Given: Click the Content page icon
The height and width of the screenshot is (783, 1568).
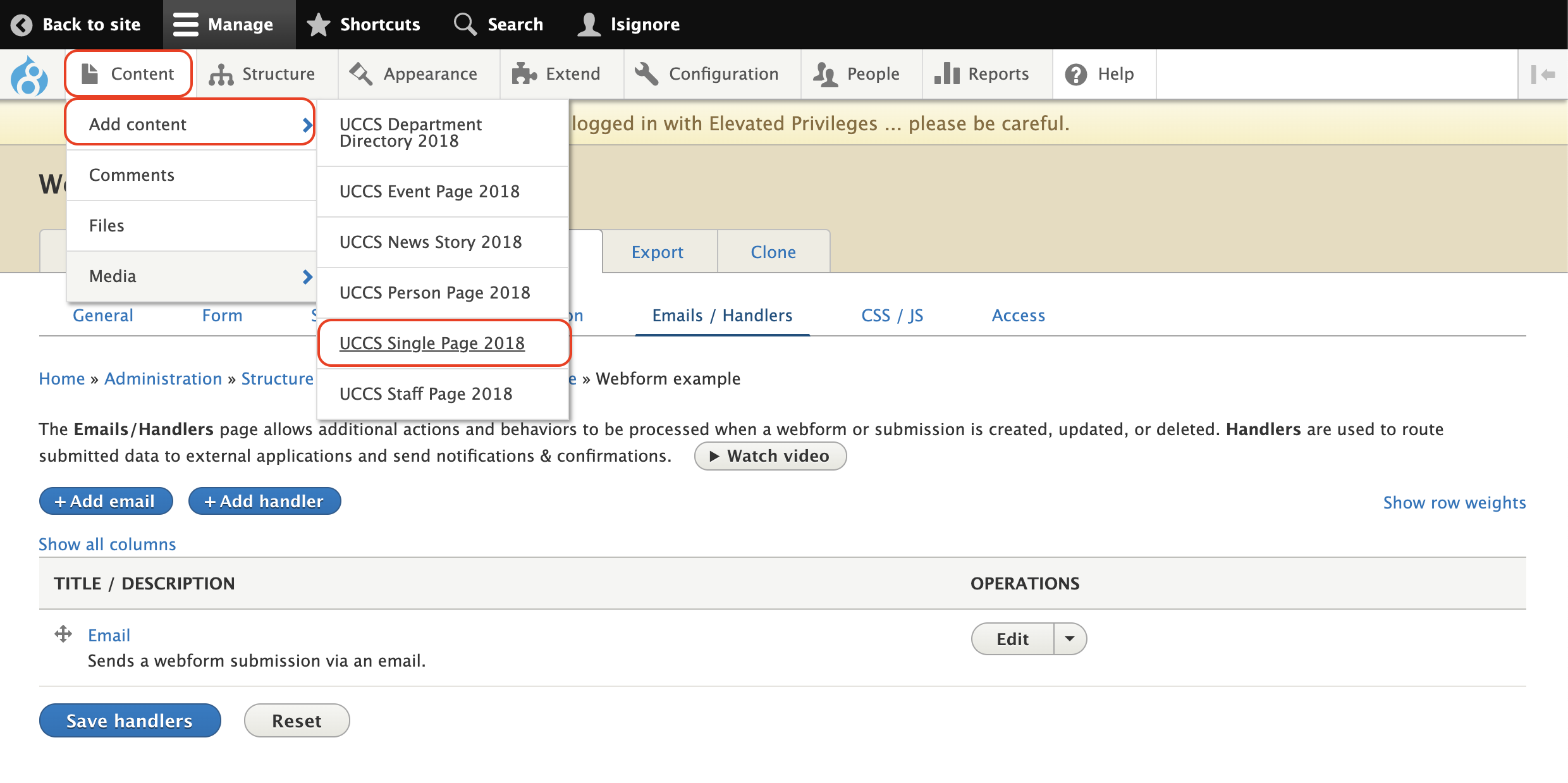Looking at the screenshot, I should coord(90,73).
